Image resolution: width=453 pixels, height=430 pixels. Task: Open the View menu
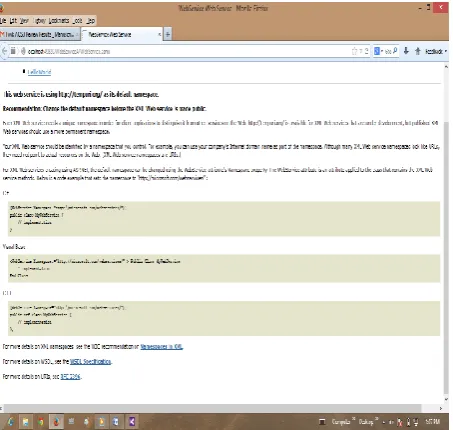pyautogui.click(x=24, y=21)
